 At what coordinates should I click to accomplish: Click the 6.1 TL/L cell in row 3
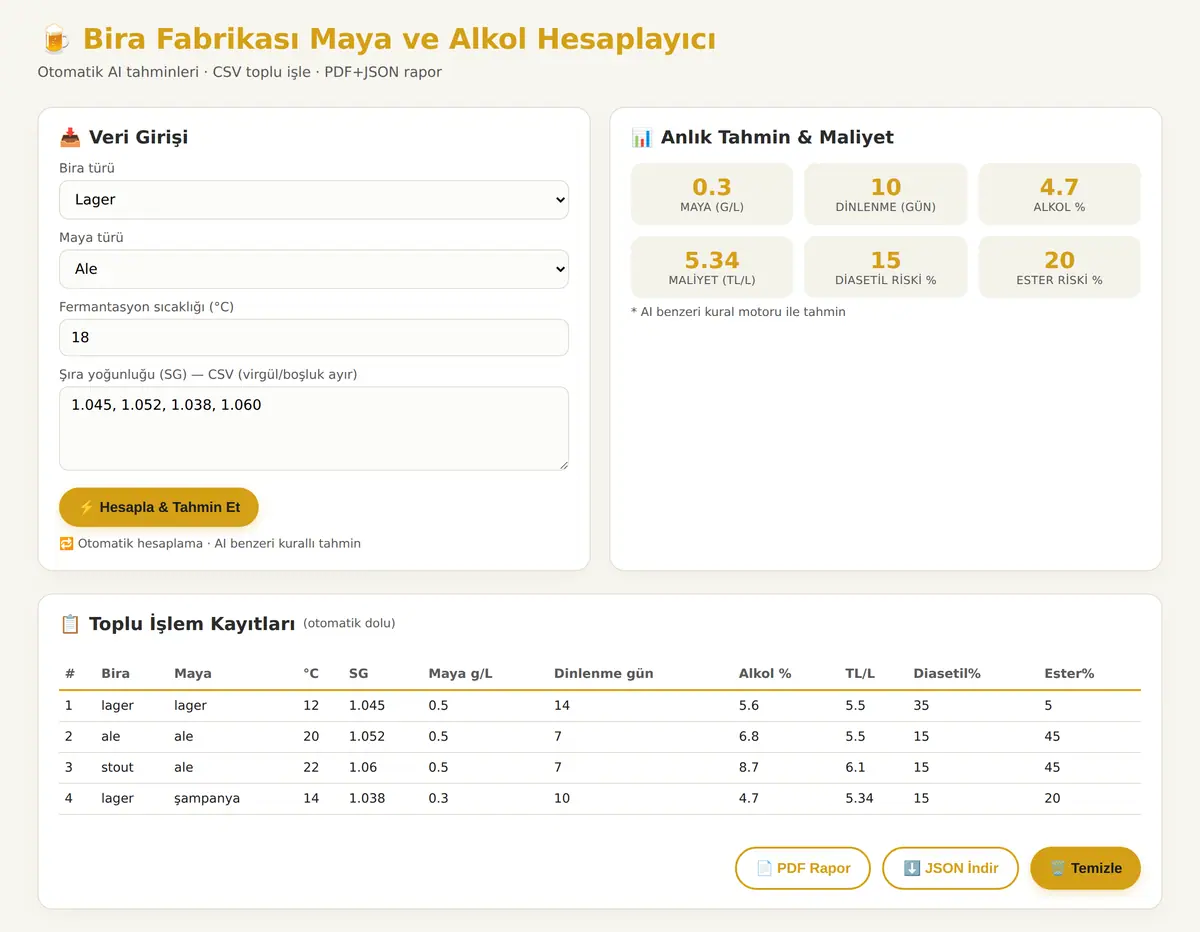tap(855, 768)
